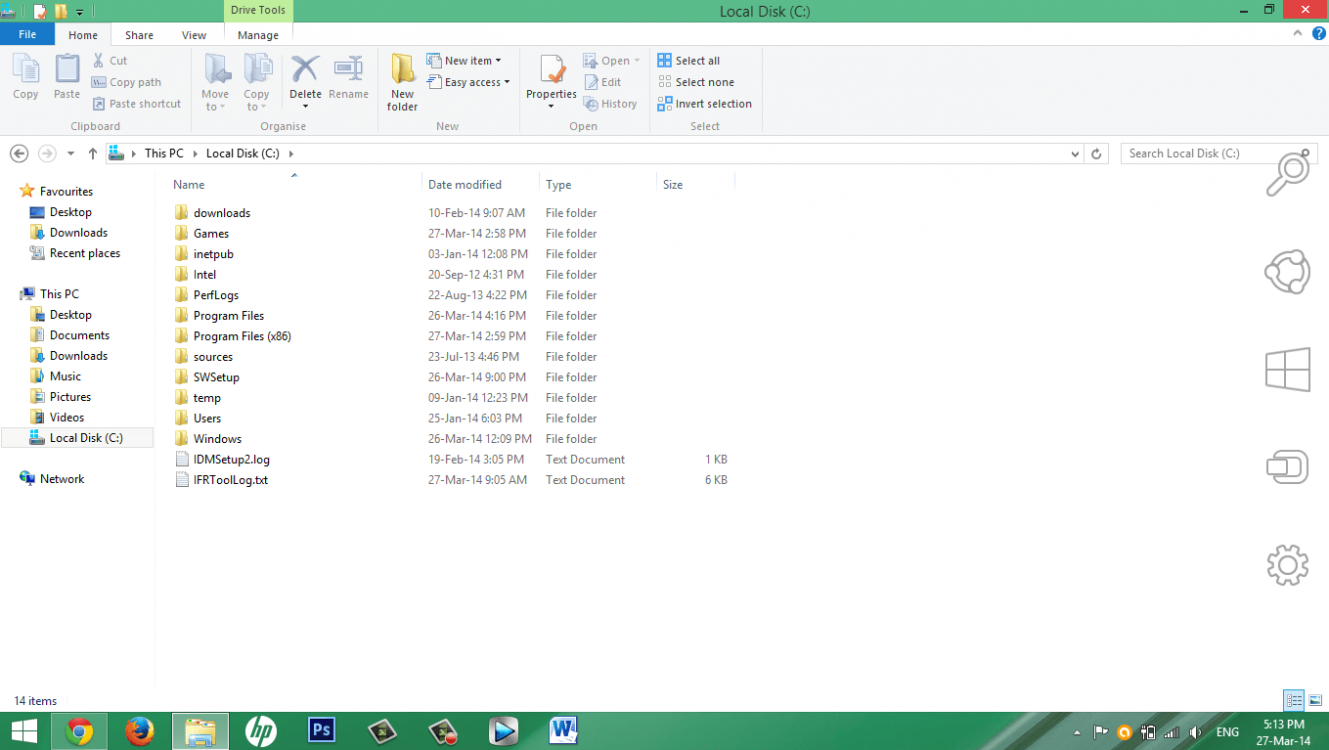
Task: Click Invert selection command
Action: [705, 104]
